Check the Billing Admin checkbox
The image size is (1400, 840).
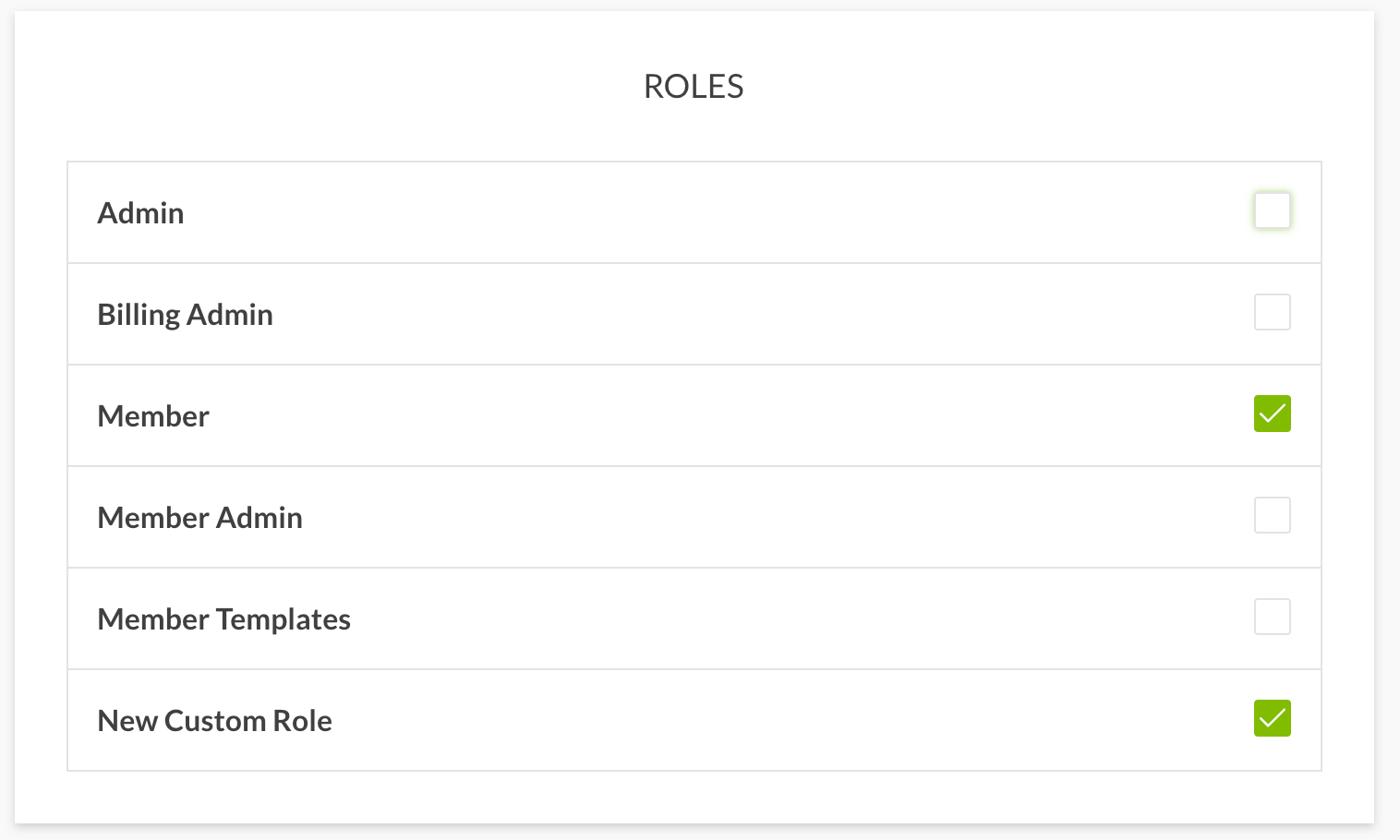tap(1272, 312)
